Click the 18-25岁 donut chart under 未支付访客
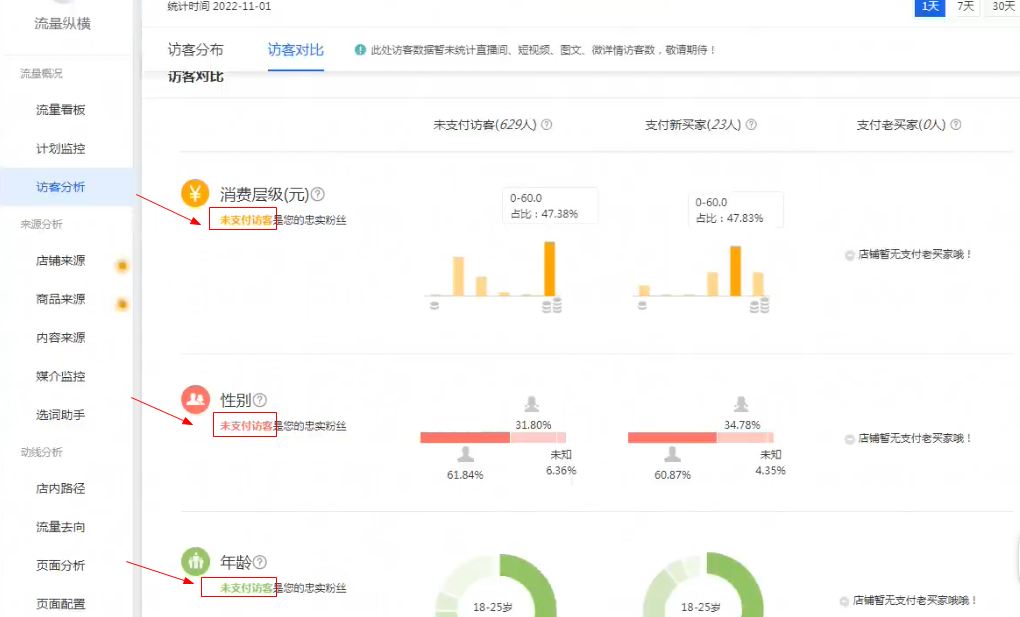Screen dimensions: 1020x617 point(496,586)
